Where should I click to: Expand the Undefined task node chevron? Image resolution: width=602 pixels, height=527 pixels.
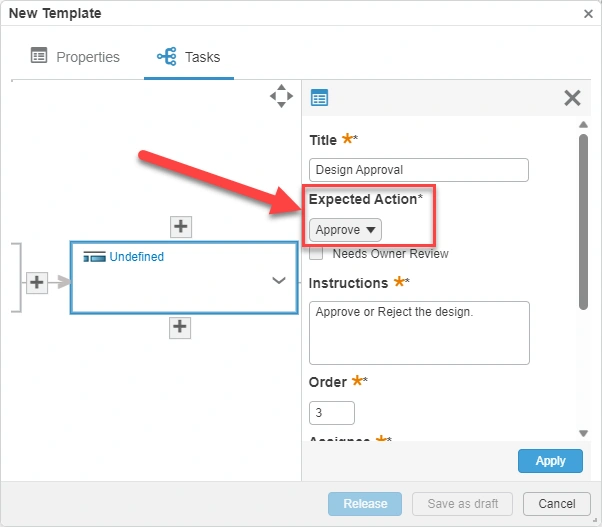point(279,281)
